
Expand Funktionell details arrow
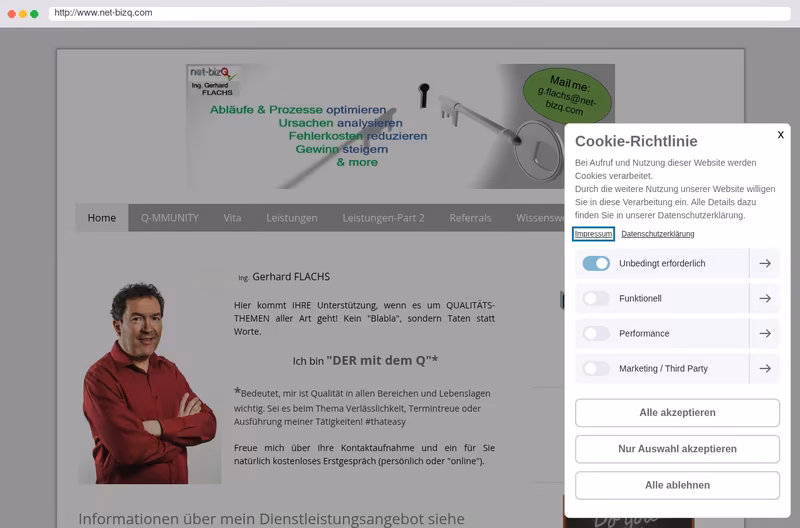765,298
